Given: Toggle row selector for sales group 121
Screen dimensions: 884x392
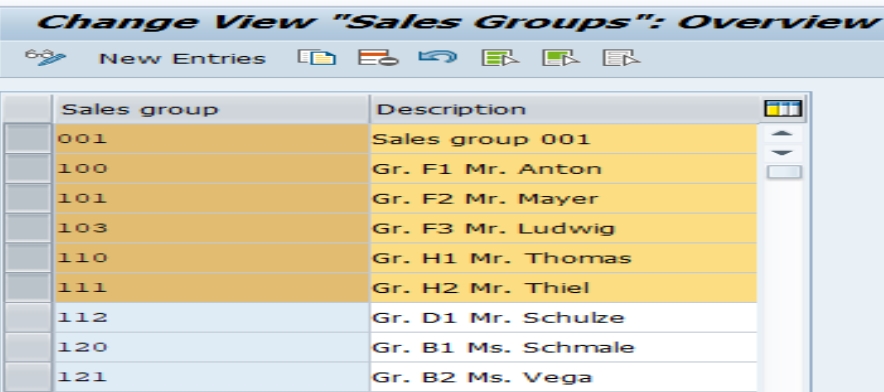Looking at the screenshot, I should pyautogui.click(x=28, y=377).
